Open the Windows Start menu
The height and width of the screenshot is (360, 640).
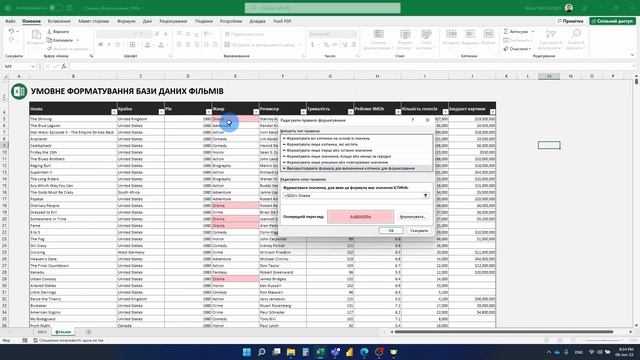[x=247, y=352]
